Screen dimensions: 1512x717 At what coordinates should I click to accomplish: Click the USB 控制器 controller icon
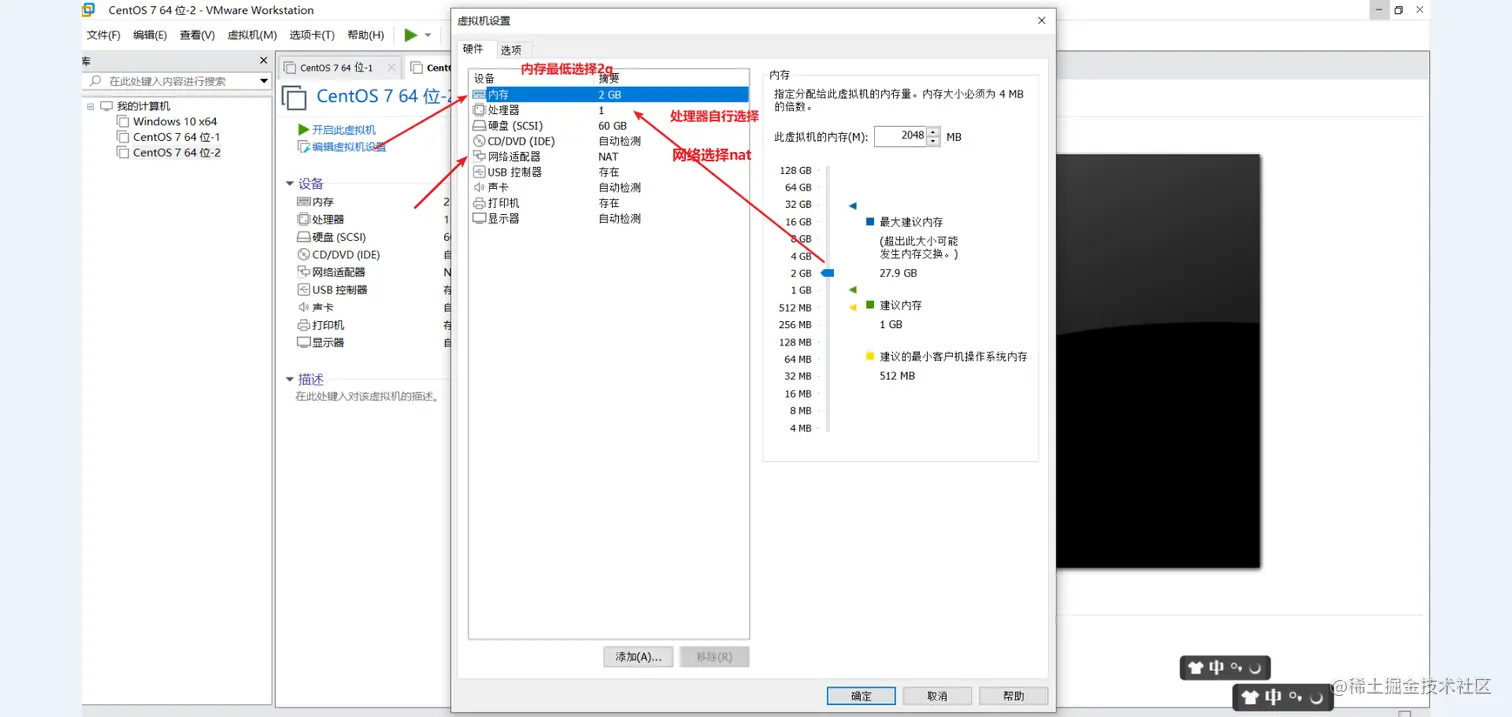pos(478,171)
